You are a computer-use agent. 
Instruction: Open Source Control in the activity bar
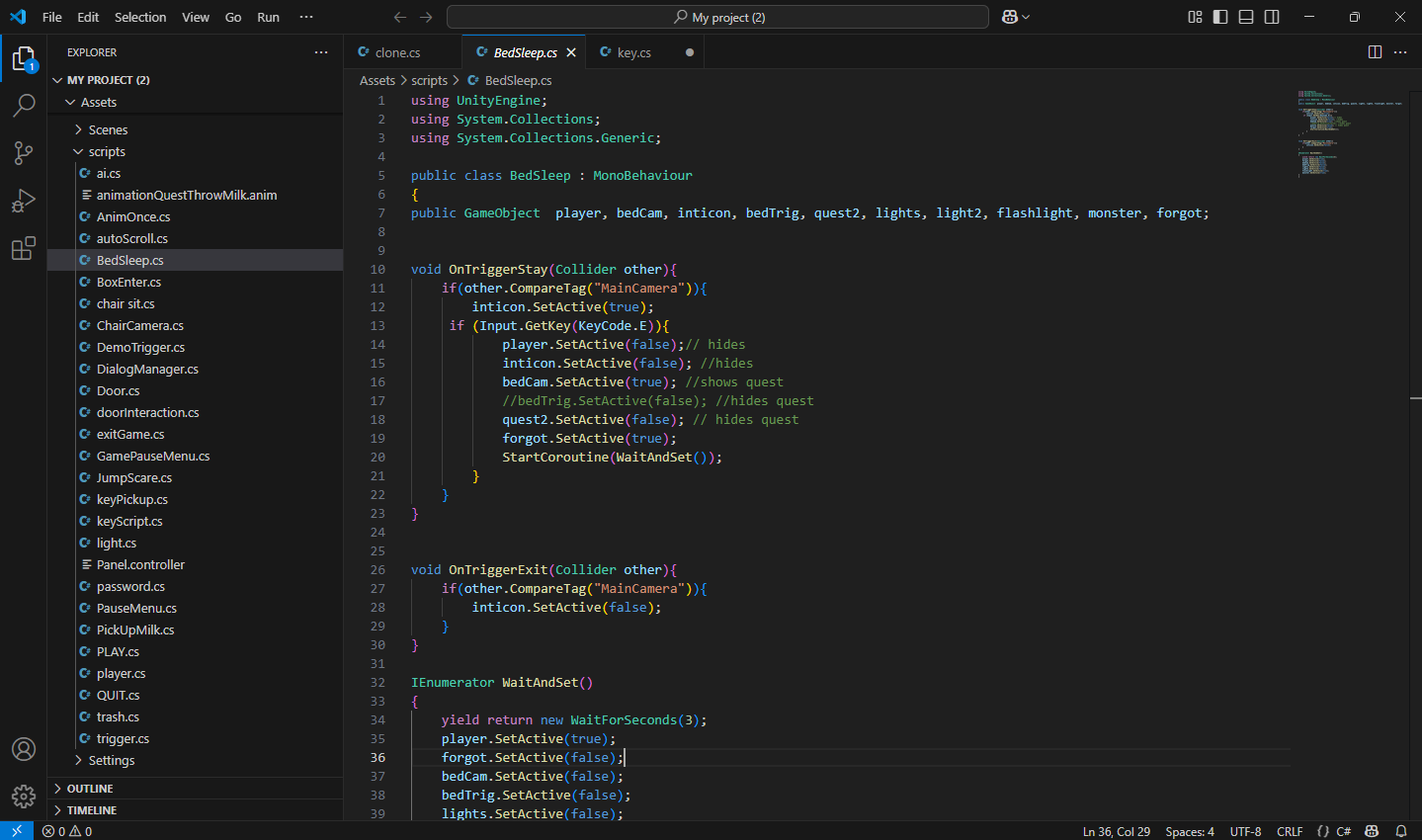pos(24,152)
